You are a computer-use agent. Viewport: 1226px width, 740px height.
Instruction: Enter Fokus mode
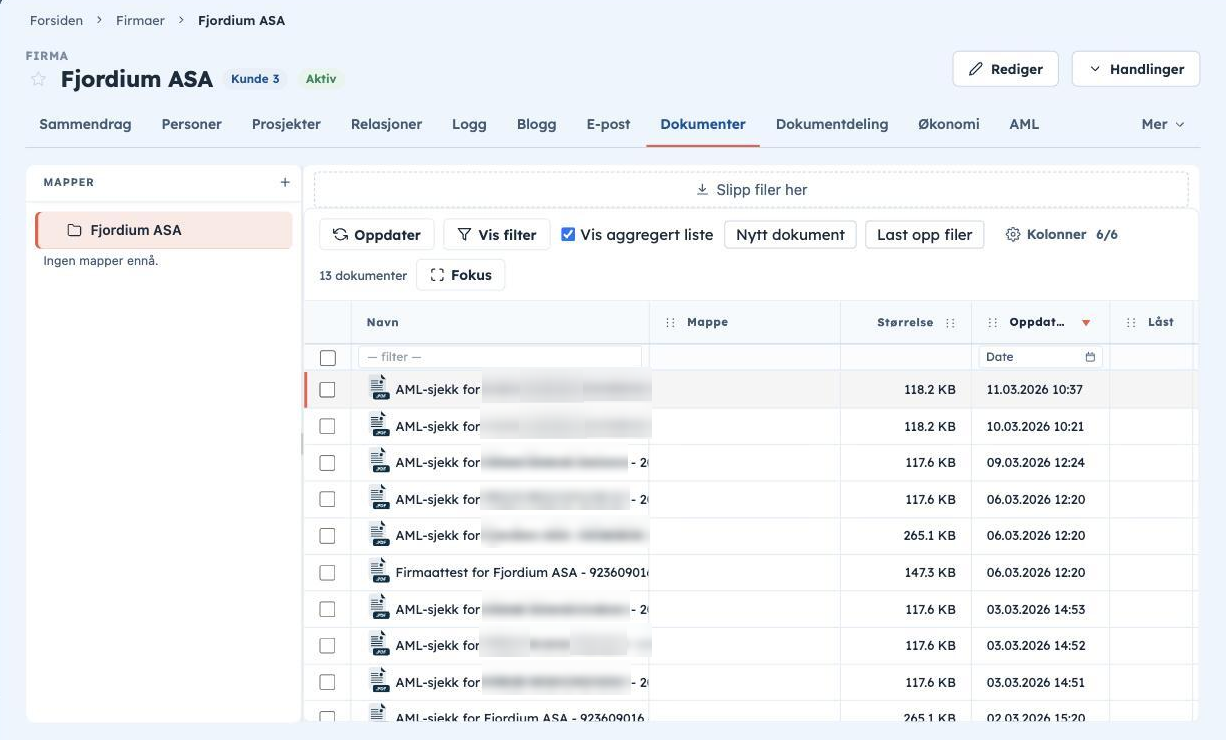(x=461, y=275)
